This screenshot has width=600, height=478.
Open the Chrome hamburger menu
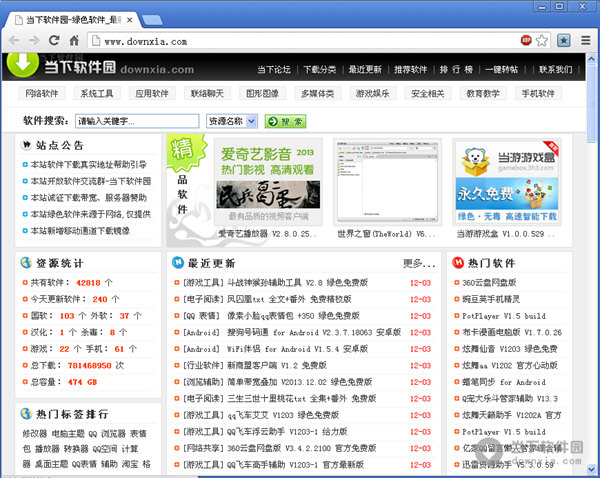pos(585,40)
